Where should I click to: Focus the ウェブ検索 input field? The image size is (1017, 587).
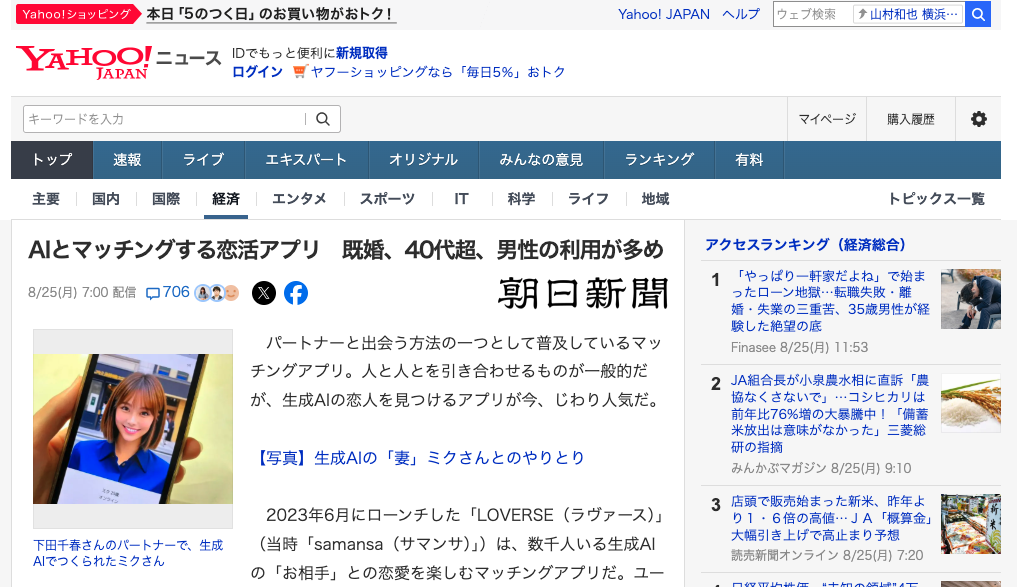812,14
